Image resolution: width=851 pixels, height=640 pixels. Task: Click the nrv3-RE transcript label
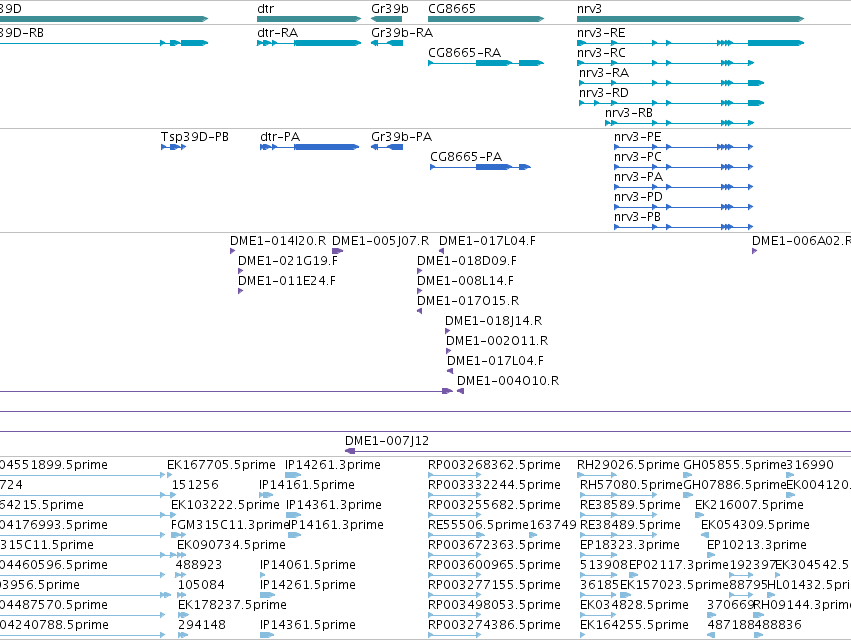[601, 33]
